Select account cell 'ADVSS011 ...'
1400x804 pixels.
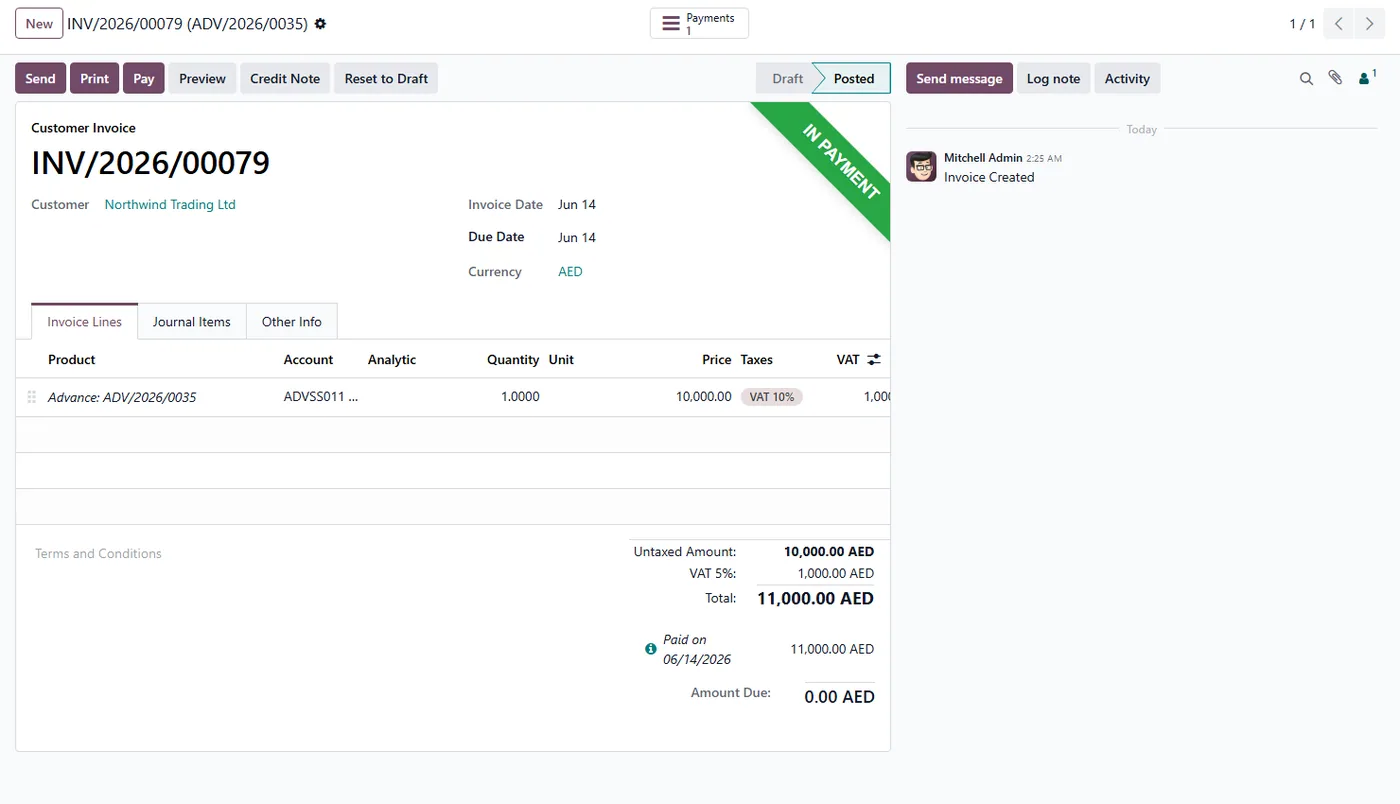tap(320, 397)
